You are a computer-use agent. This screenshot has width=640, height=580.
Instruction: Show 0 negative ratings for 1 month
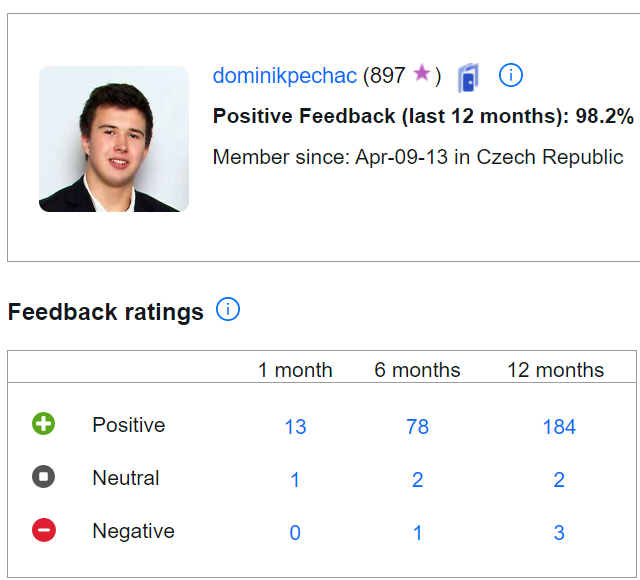tap(295, 533)
